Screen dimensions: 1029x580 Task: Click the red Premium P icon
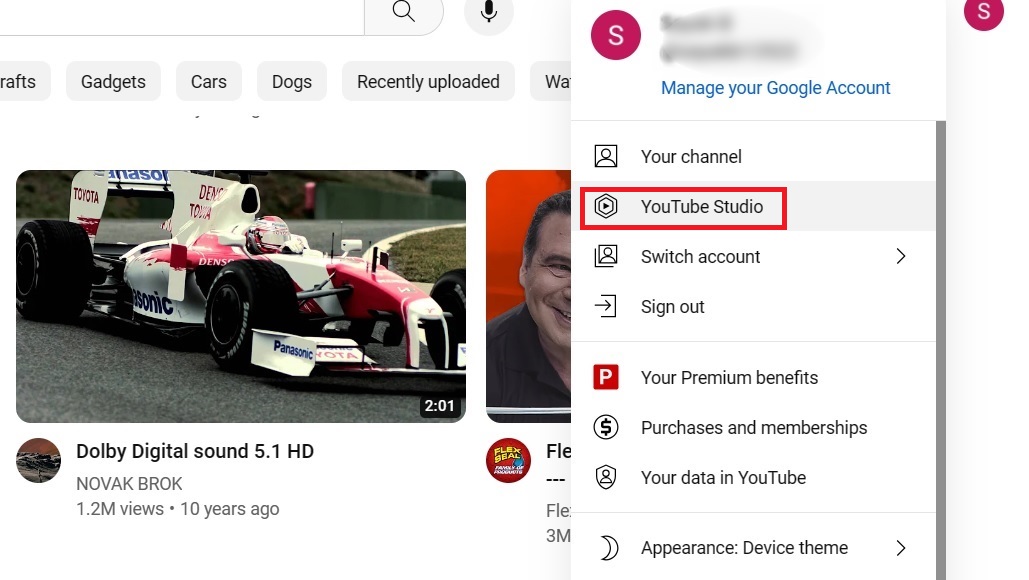click(x=605, y=377)
